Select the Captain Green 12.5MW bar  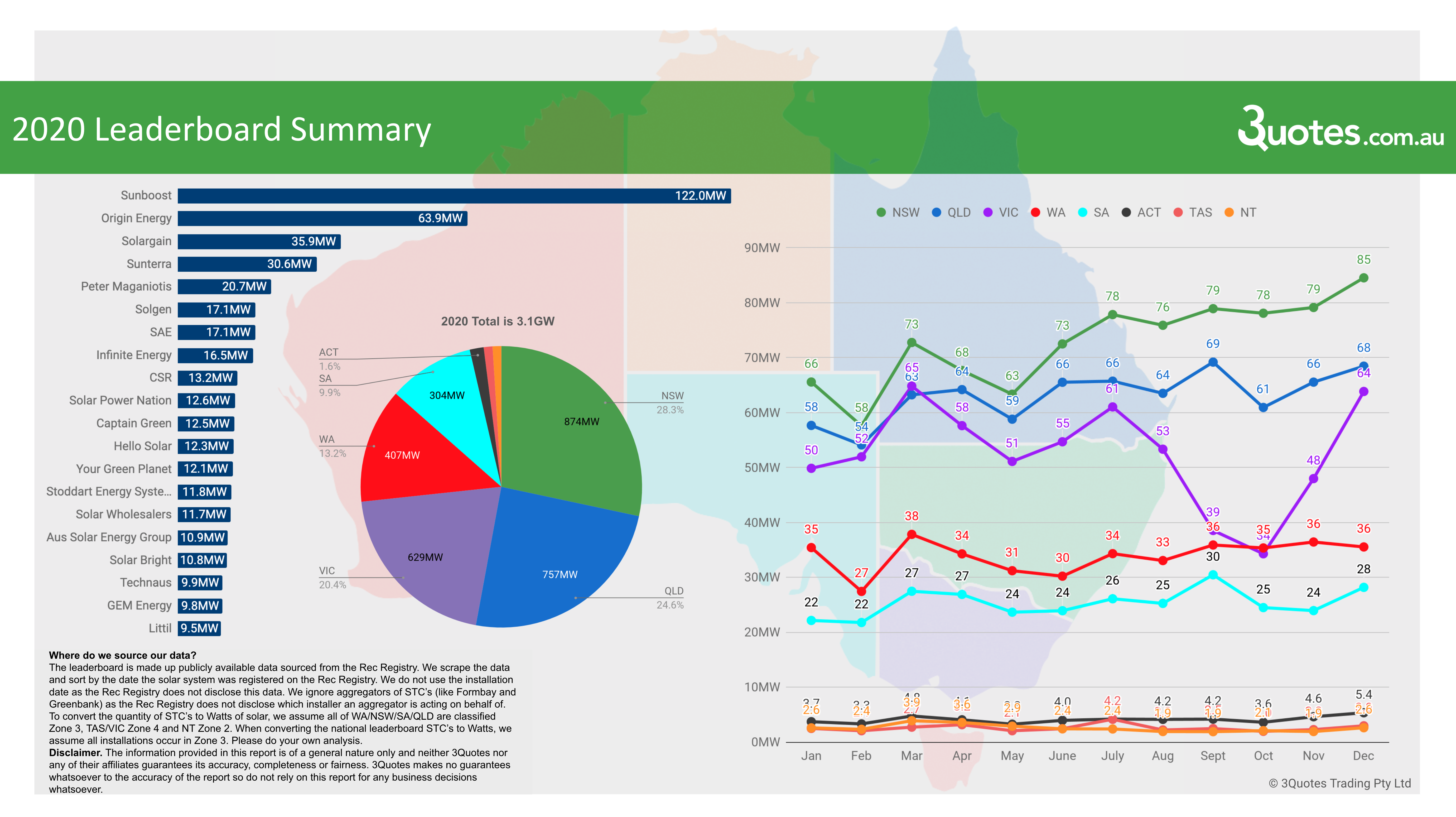coord(206,424)
